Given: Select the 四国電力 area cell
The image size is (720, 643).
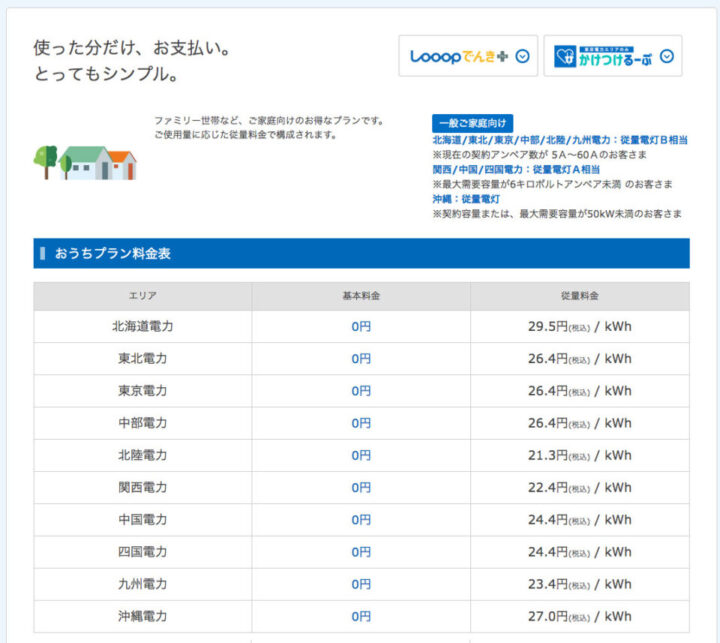Looking at the screenshot, I should [x=142, y=552].
